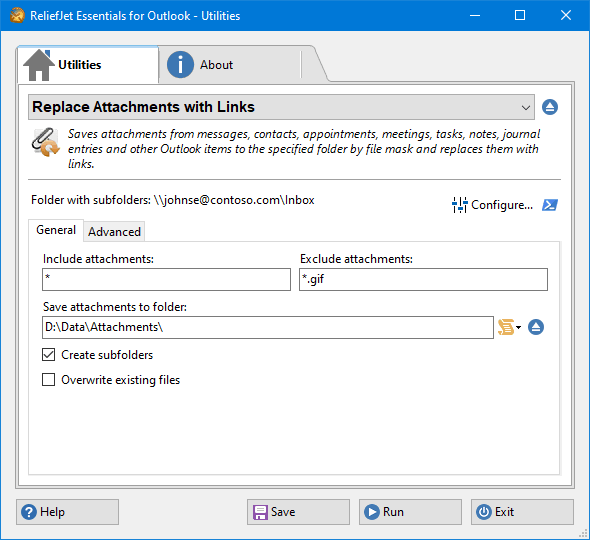Click the Save attachments to folder field

(268, 327)
